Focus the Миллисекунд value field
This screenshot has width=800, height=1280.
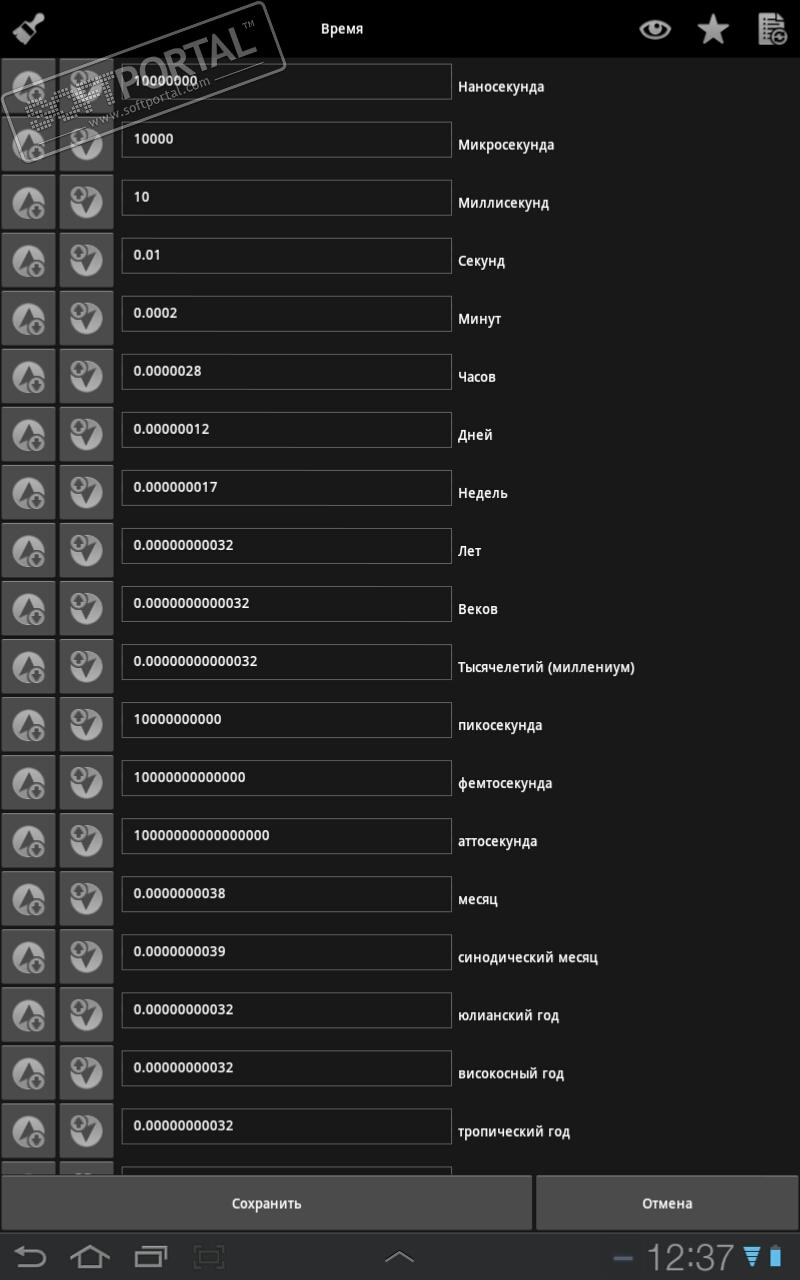tap(286, 197)
